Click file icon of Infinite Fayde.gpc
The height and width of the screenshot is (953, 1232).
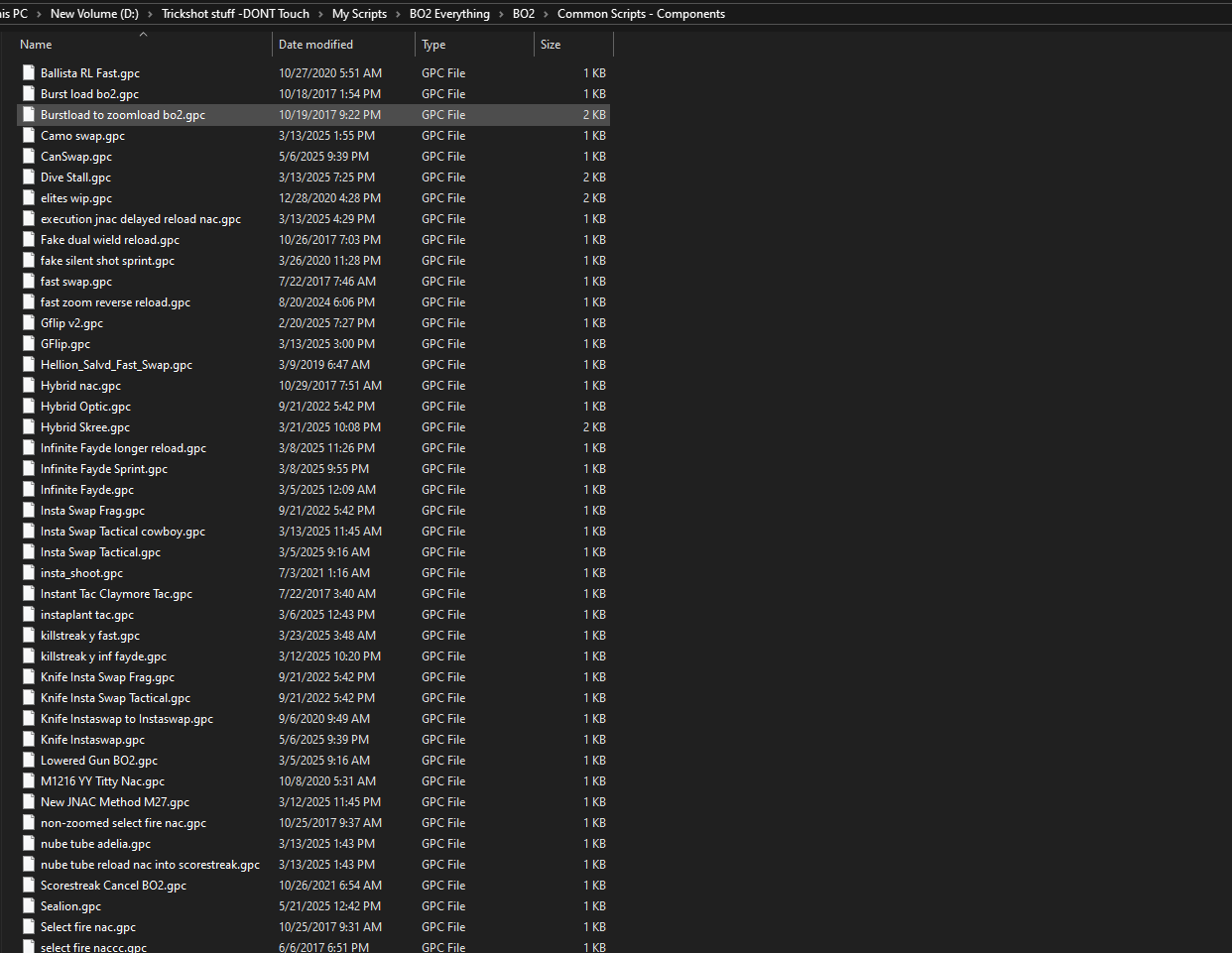pyautogui.click(x=29, y=489)
